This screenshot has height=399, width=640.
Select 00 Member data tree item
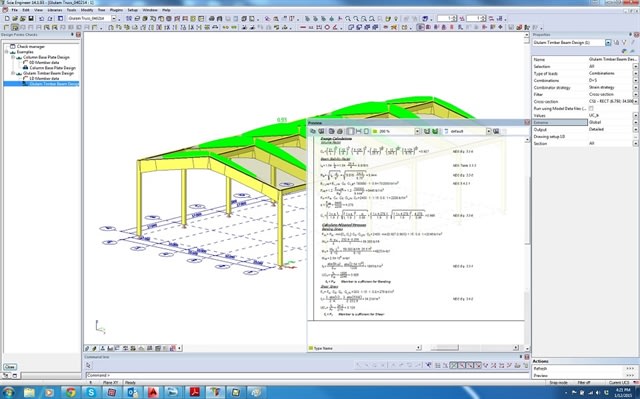click(44, 62)
